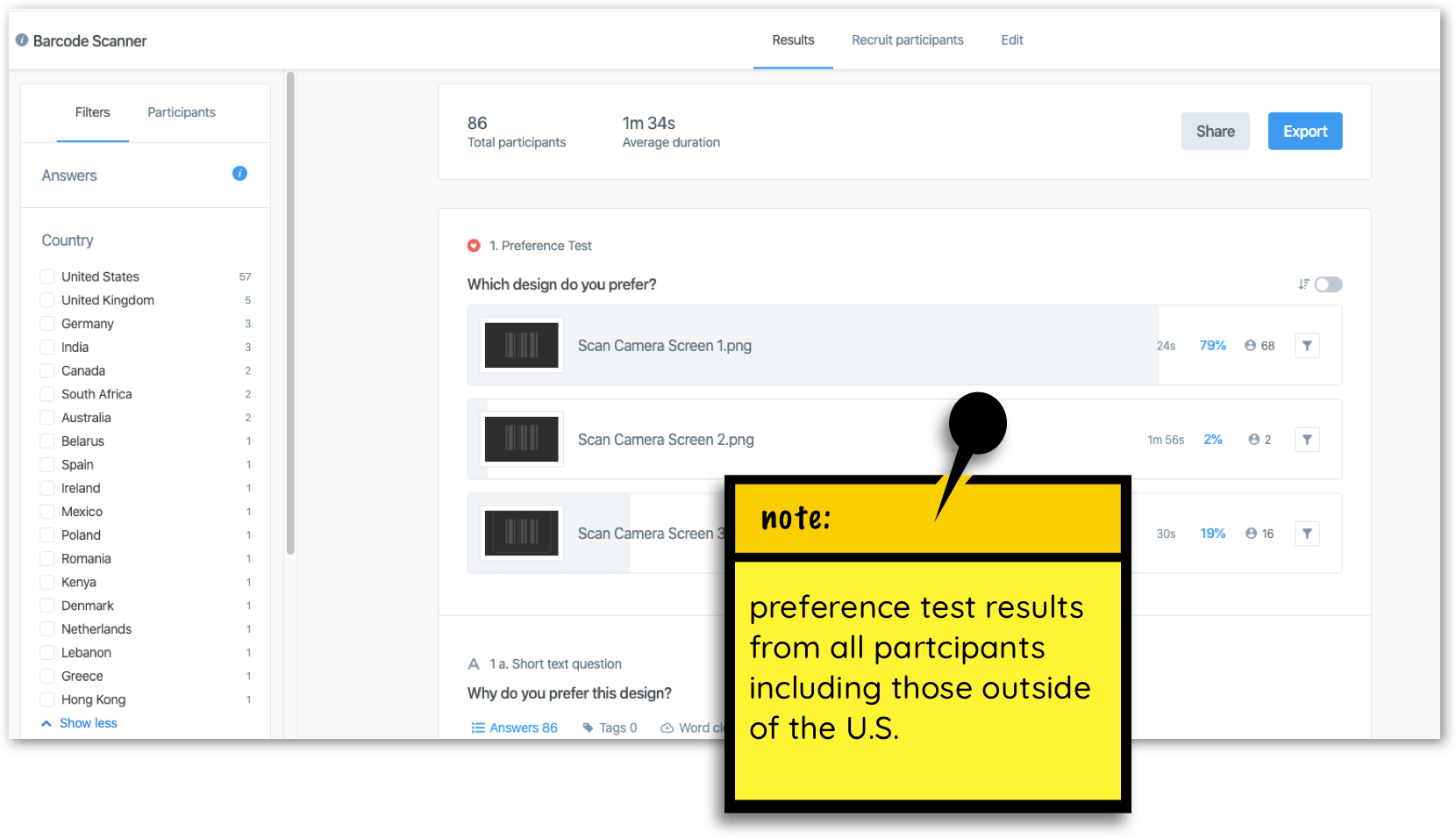
Task: Click the short text question A icon
Action: click(x=474, y=664)
